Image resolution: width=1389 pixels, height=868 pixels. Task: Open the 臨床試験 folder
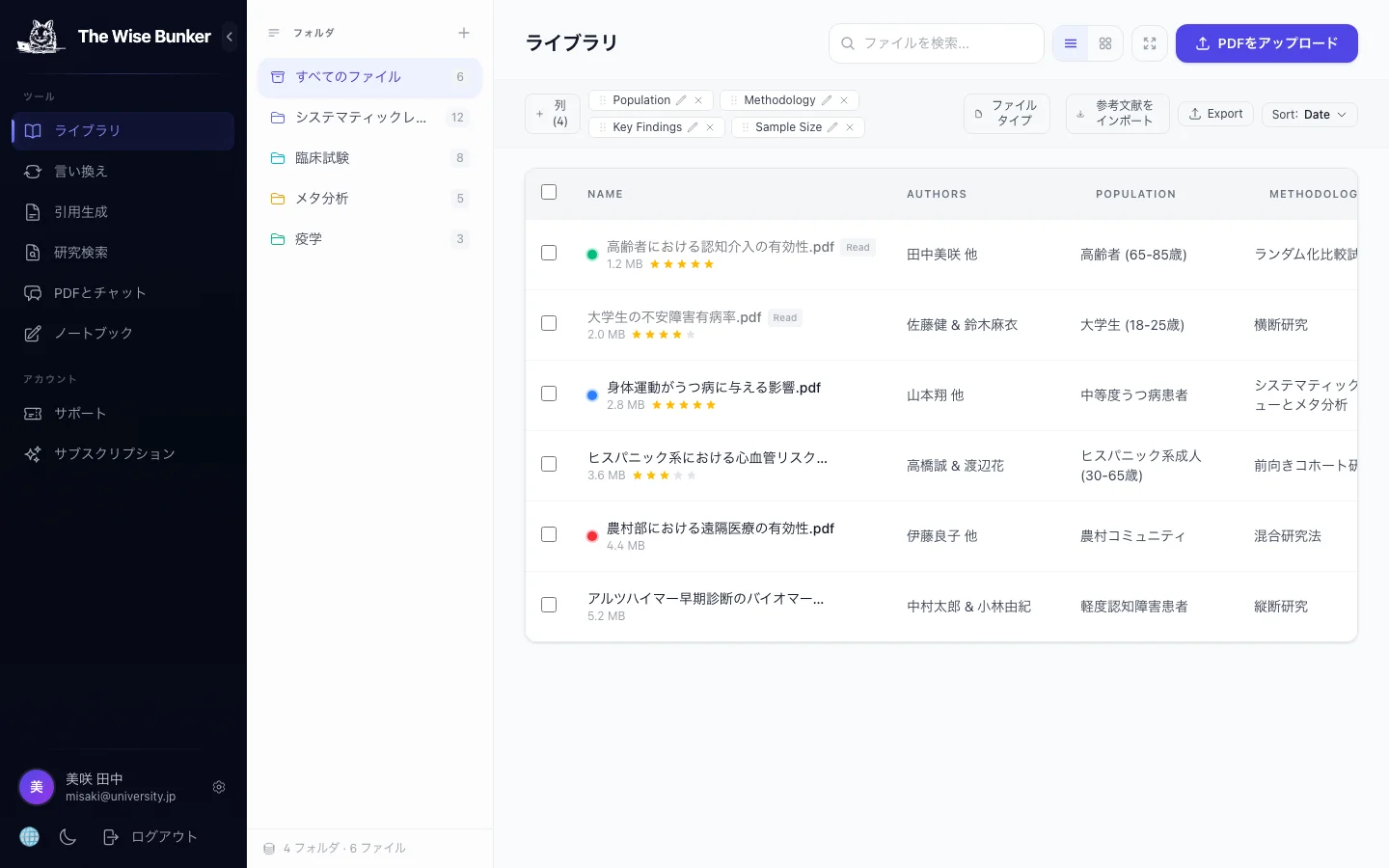tap(322, 157)
